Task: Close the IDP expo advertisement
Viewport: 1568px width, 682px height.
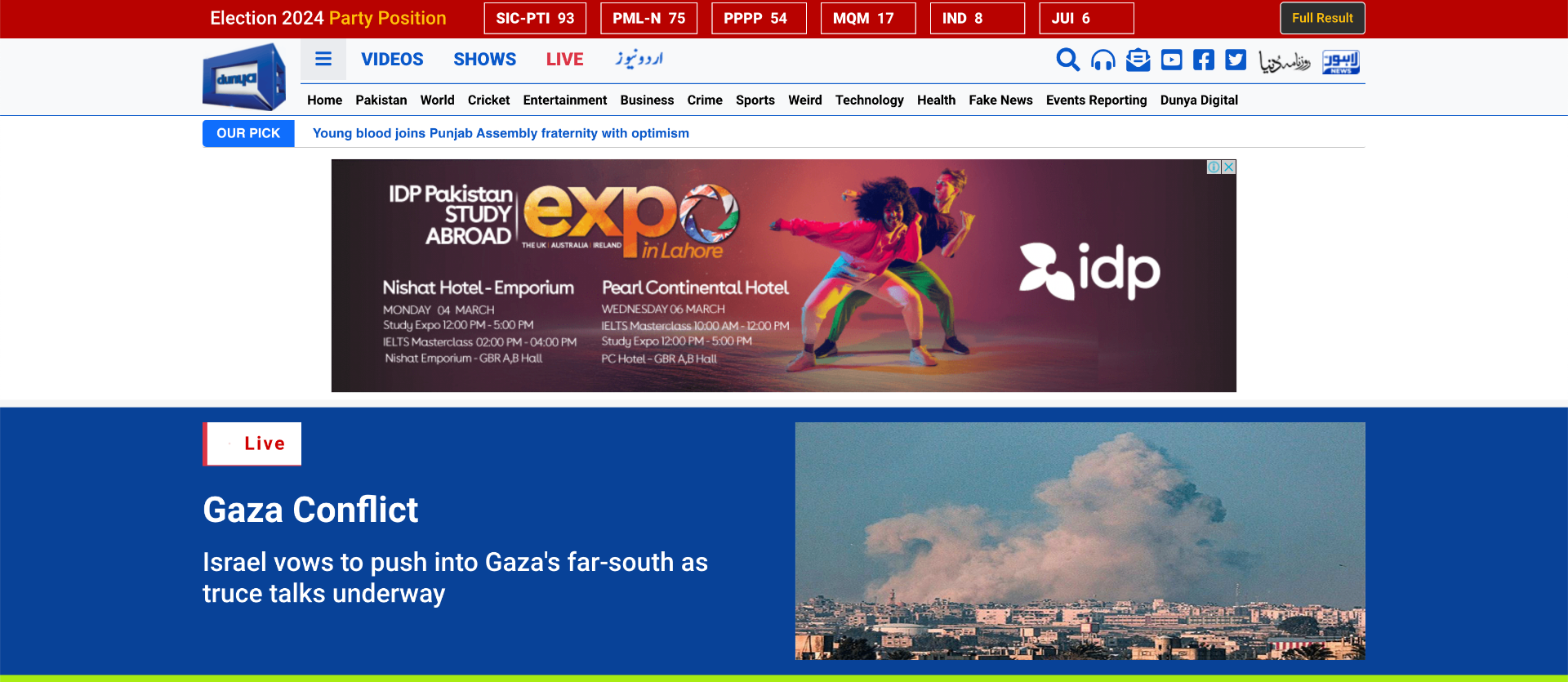Action: pos(1229,167)
